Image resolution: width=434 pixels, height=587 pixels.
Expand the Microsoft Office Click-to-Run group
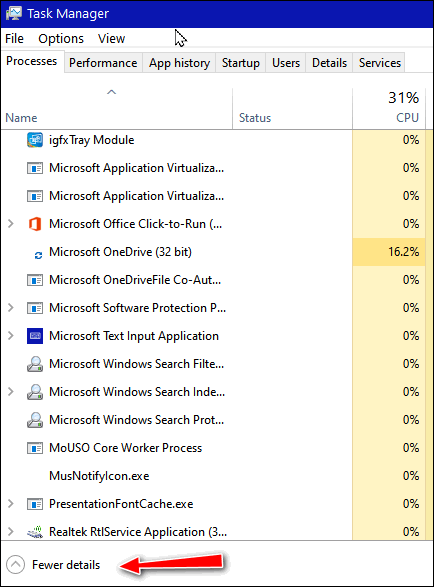tap(11, 224)
